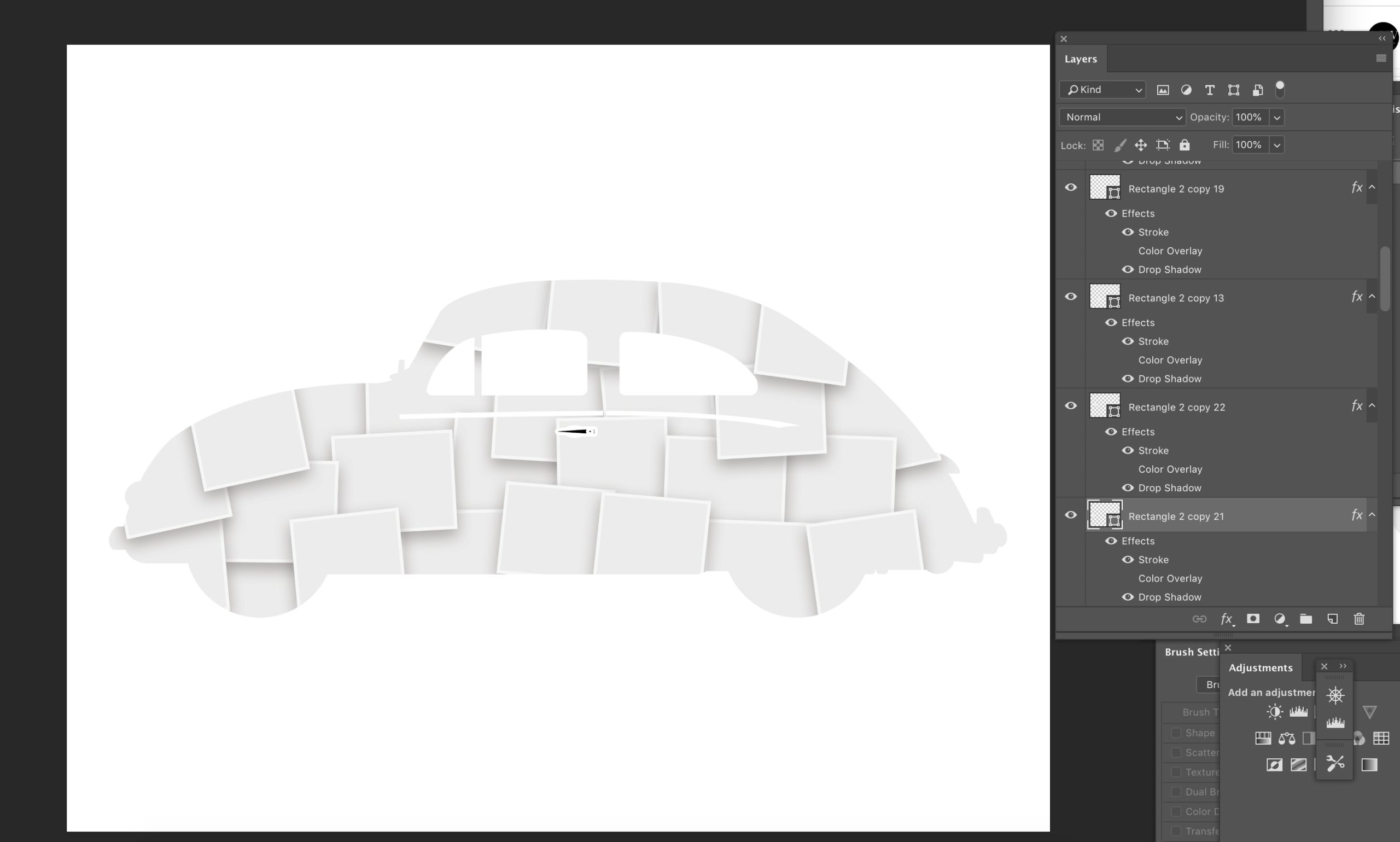Screen dimensions: 1400x842
Task: Collapse Layers panel with double-arrow
Action: click(x=1382, y=39)
